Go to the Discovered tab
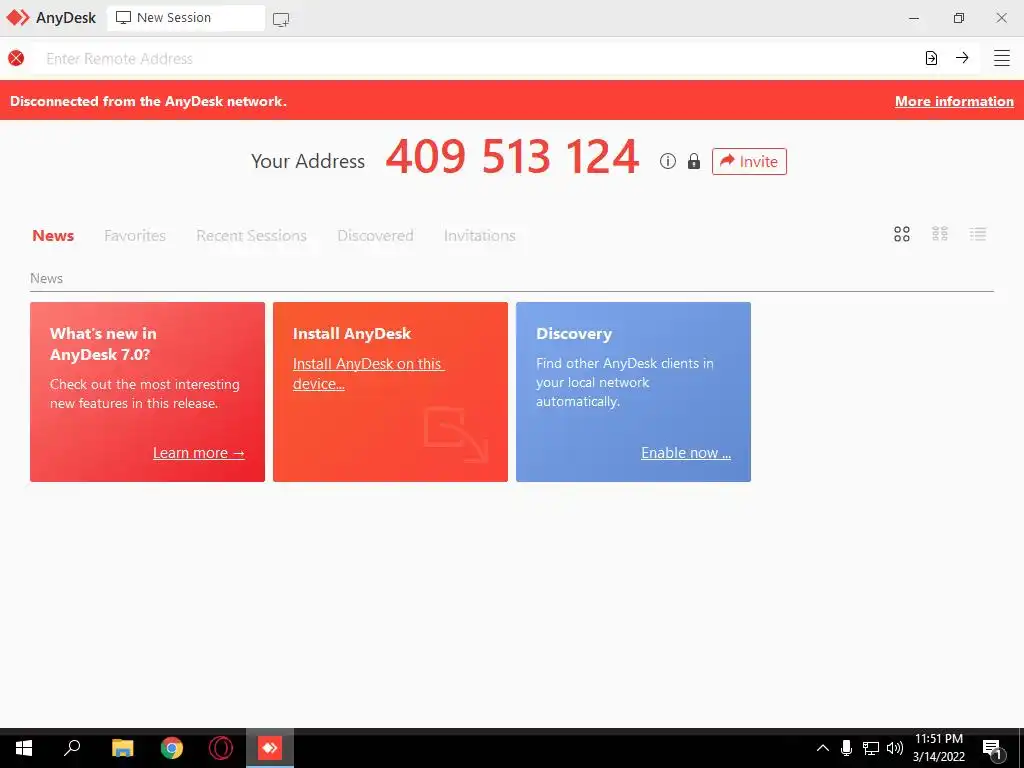Viewport: 1024px width, 768px height. [376, 235]
